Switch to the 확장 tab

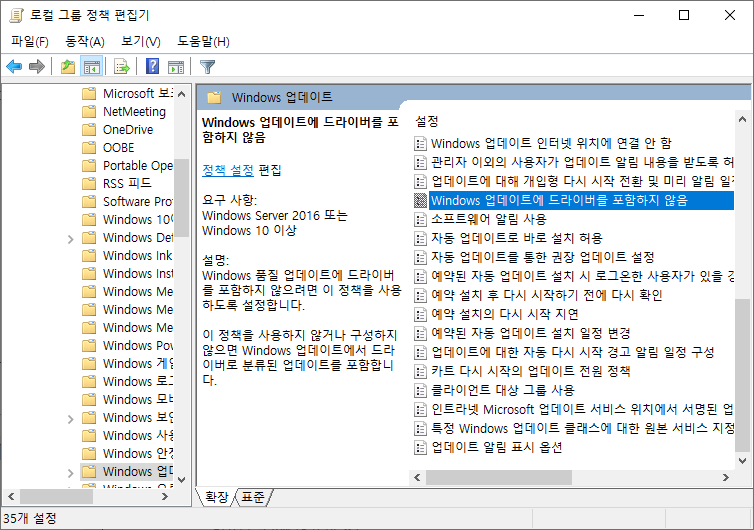click(216, 497)
